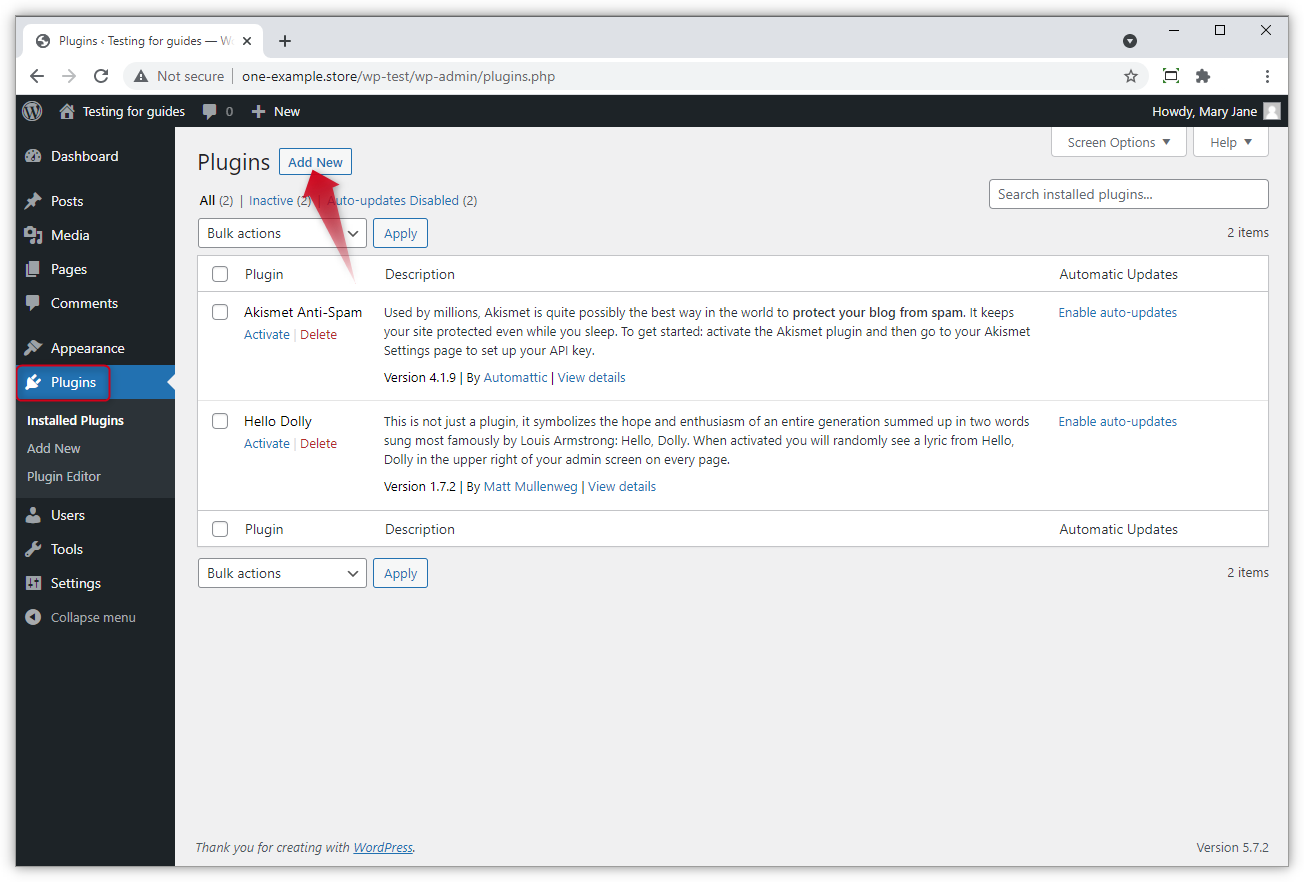Viewport: 1304px width, 882px height.
Task: Check the Akismet Anti-Spam checkbox
Action: point(219,311)
